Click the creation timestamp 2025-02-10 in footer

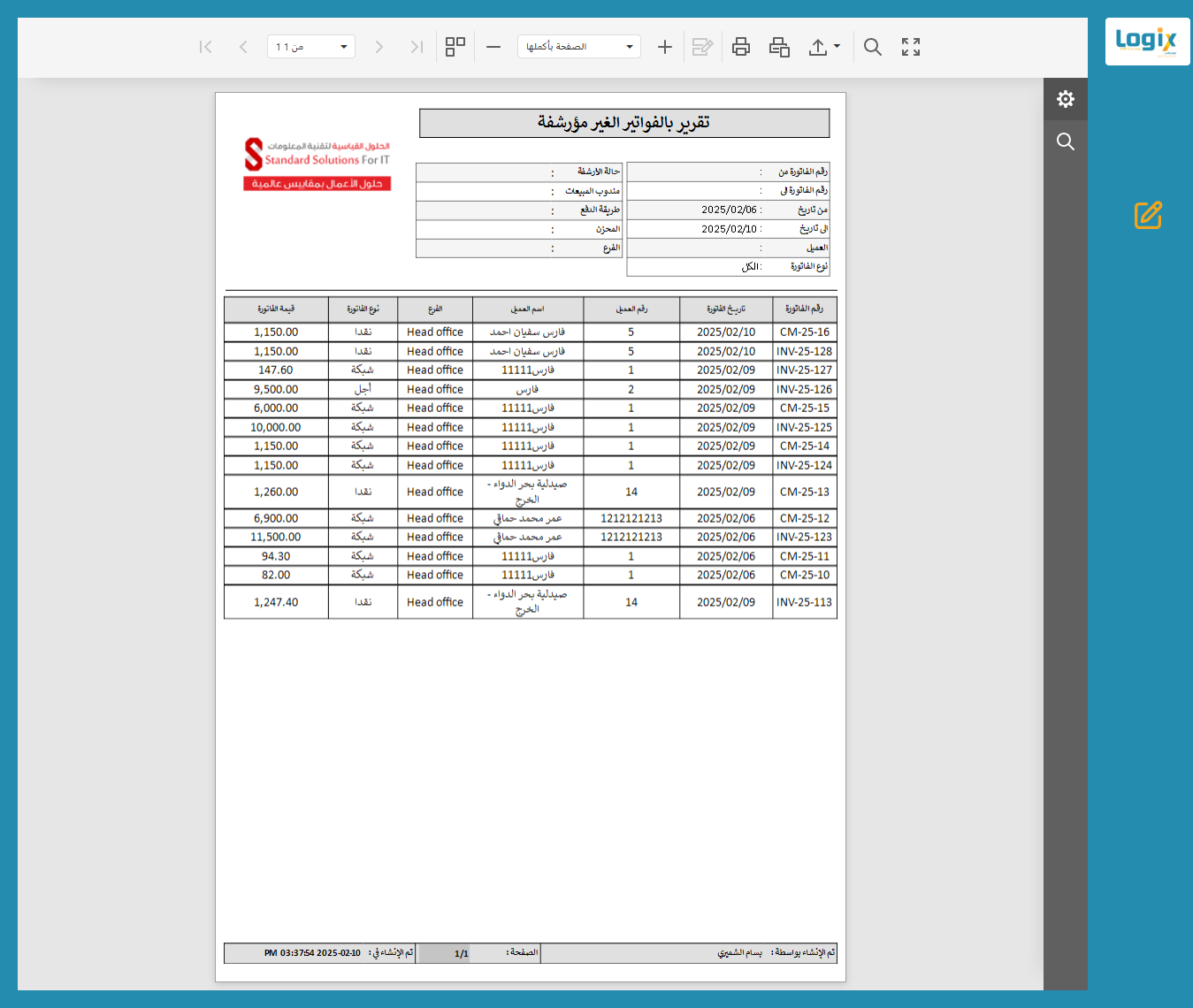click(x=313, y=953)
